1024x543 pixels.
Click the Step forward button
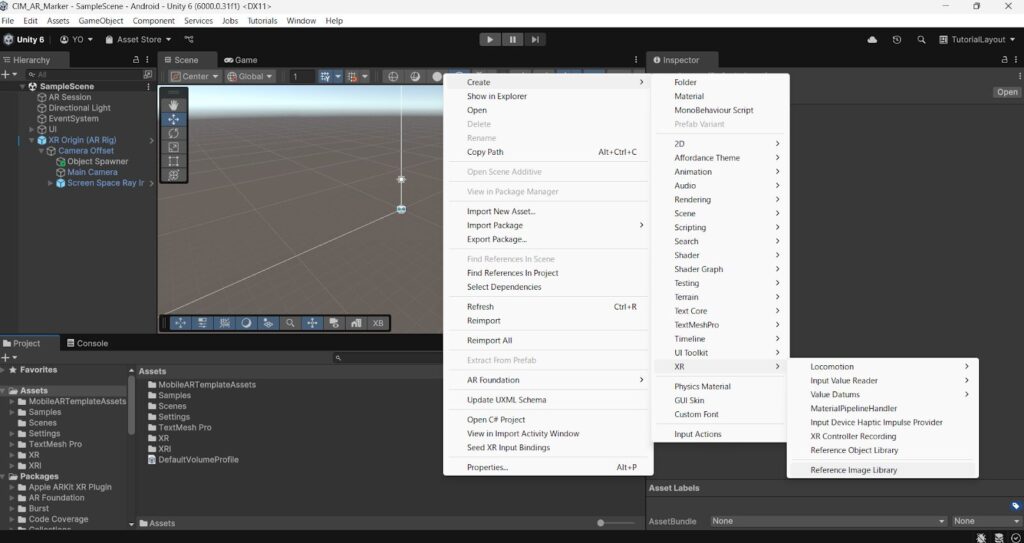(536, 40)
